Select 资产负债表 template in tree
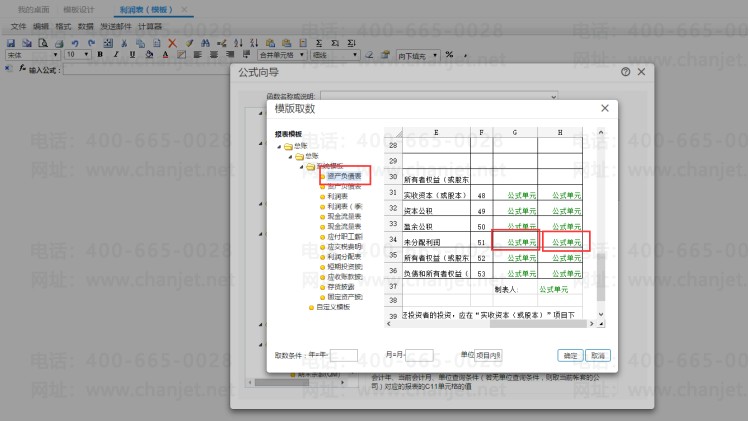This screenshot has width=749, height=421. [344, 176]
